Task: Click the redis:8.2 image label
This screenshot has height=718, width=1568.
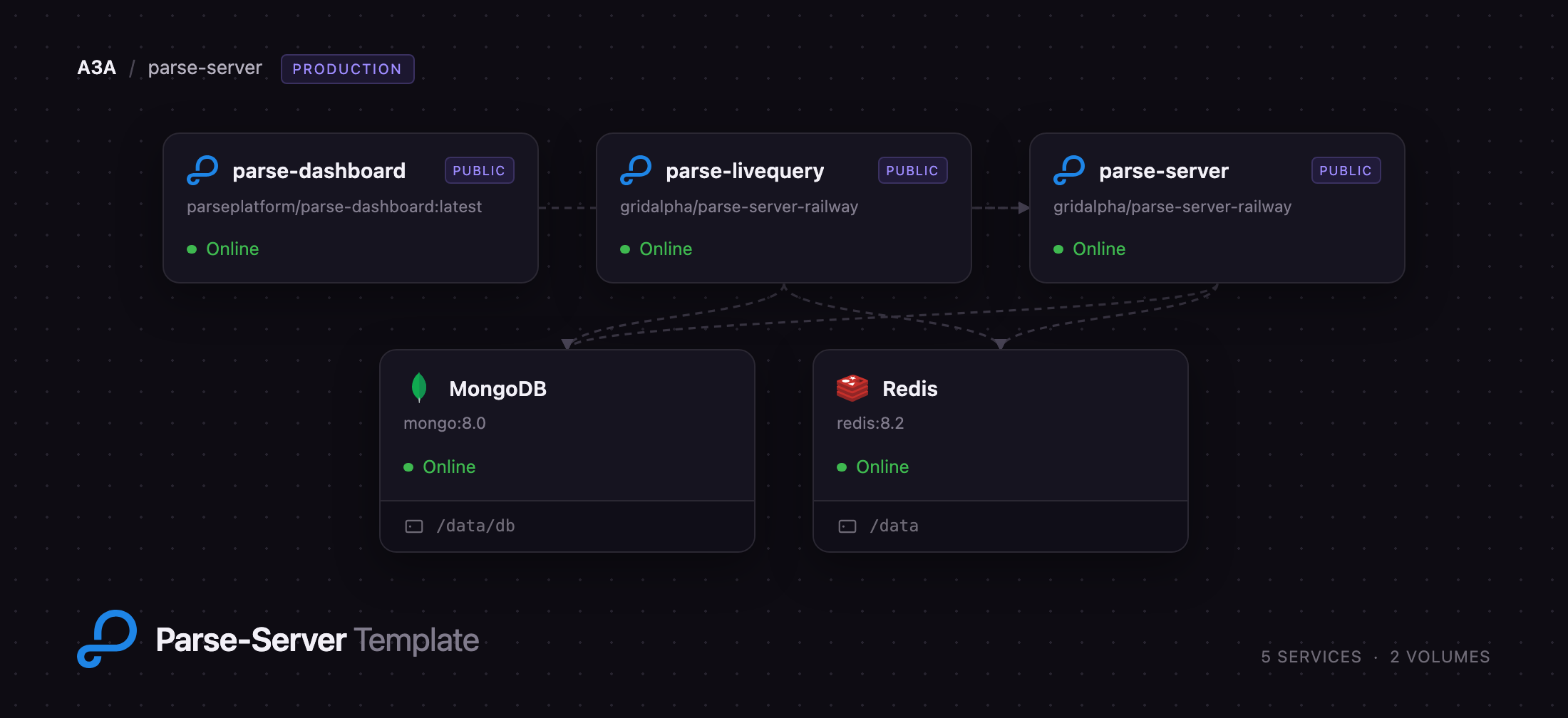Action: 870,424
